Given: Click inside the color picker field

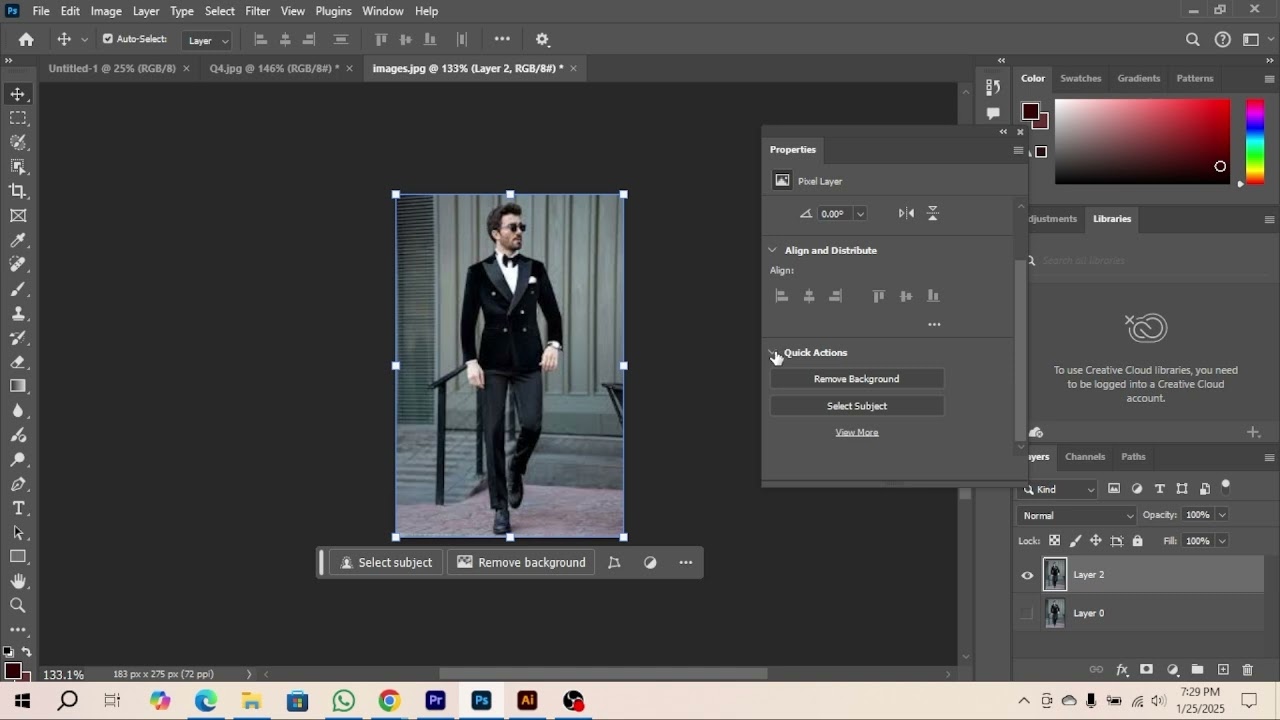Looking at the screenshot, I should (1142, 141).
